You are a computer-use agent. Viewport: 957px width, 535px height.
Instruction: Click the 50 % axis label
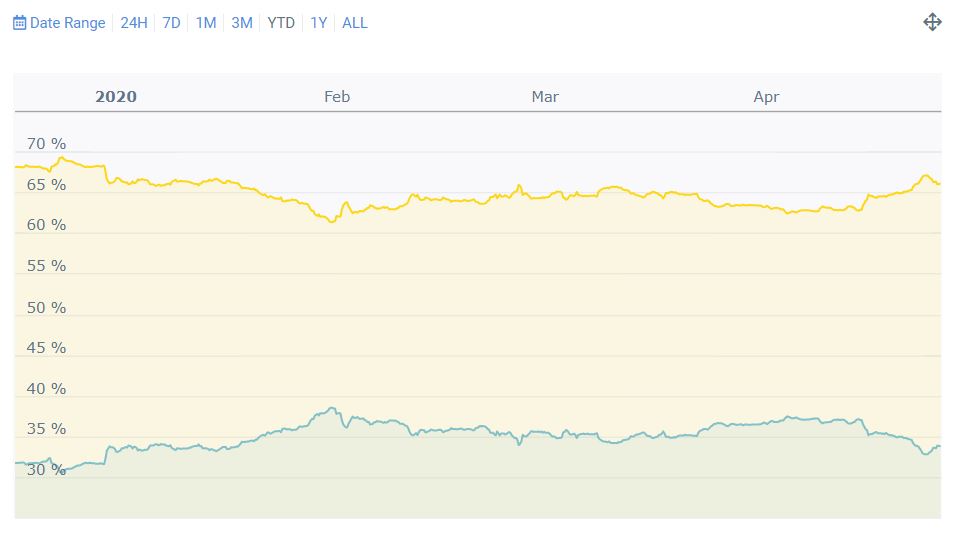click(x=46, y=307)
